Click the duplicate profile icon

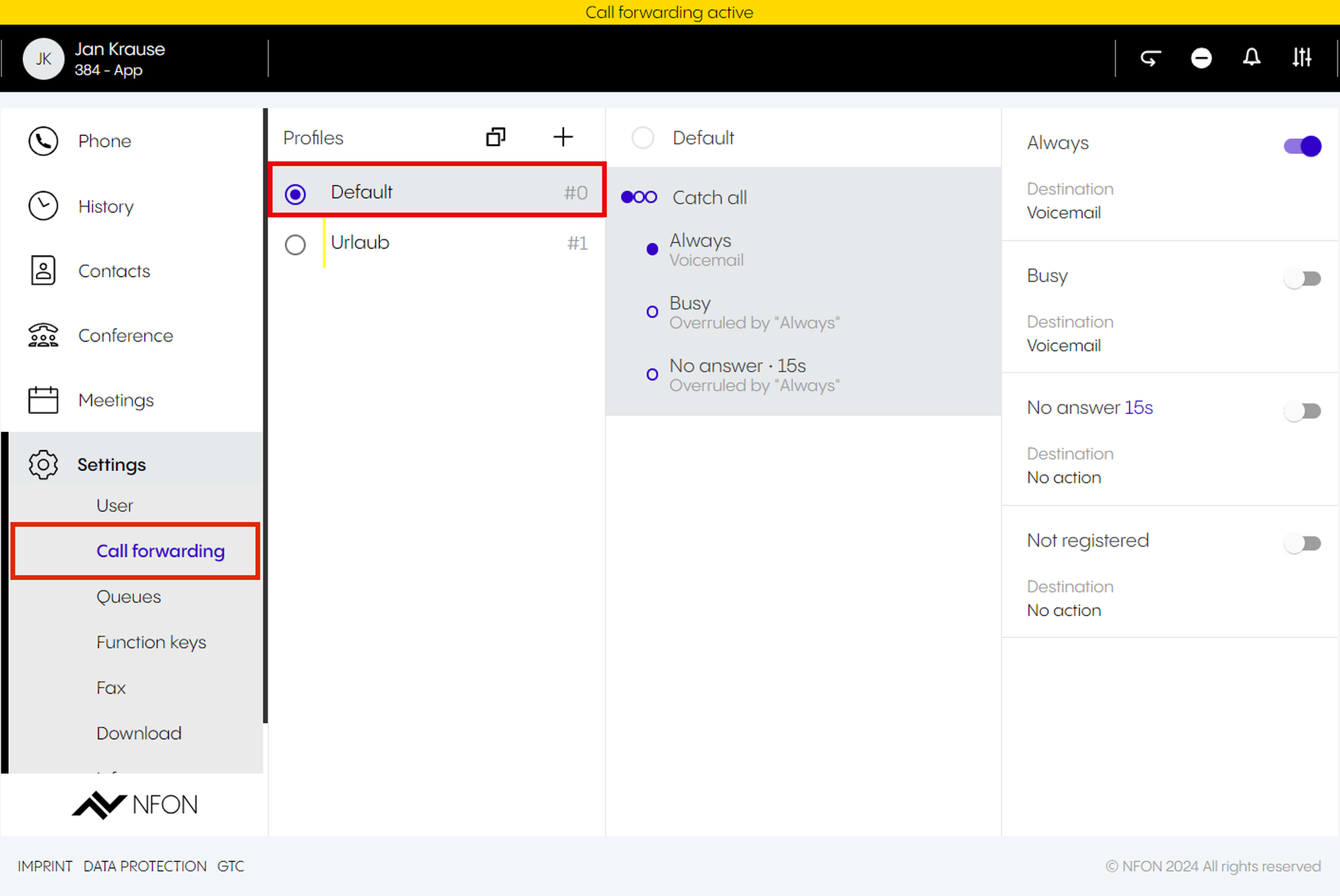(495, 137)
